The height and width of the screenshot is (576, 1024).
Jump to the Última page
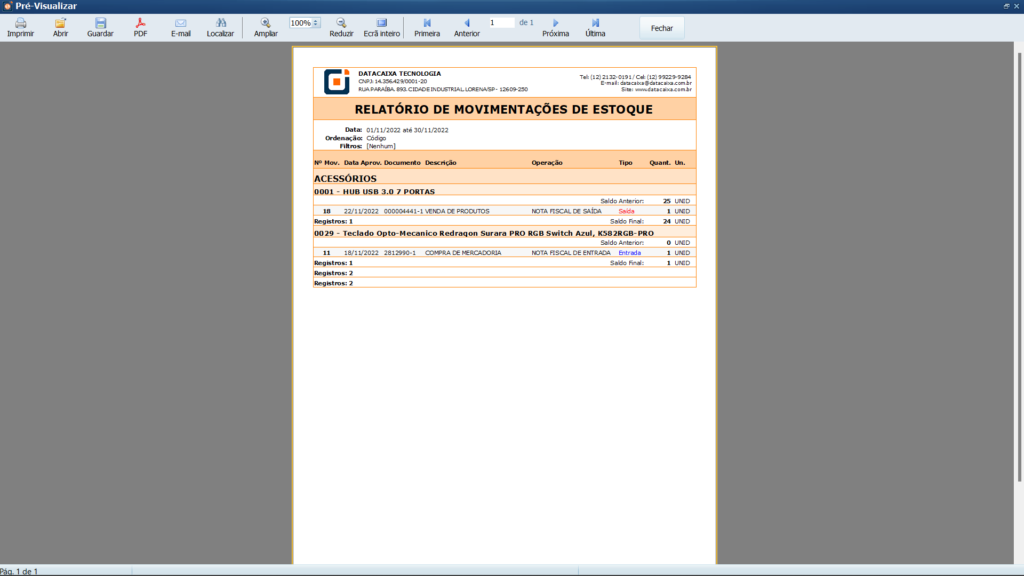click(x=595, y=23)
